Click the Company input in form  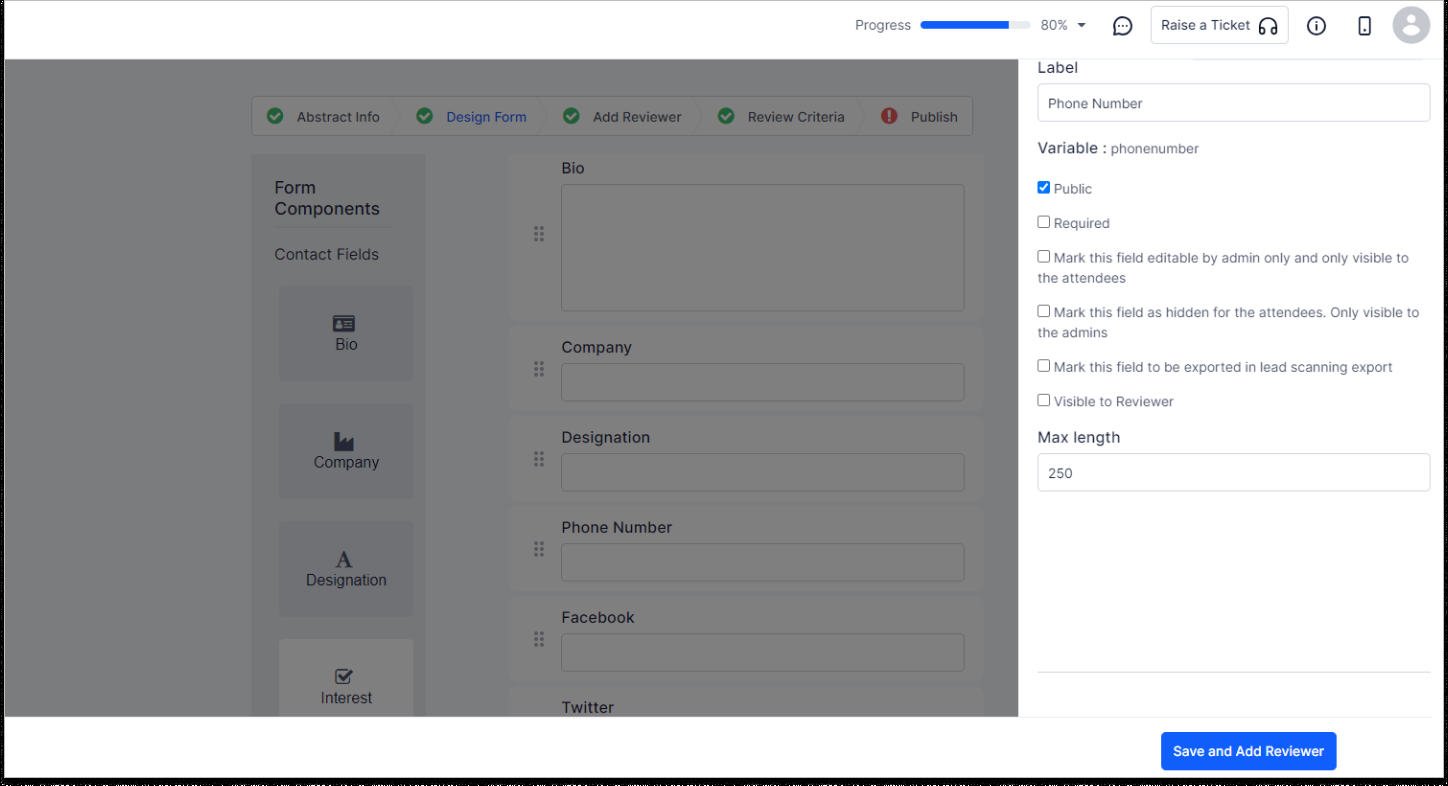pyautogui.click(x=762, y=382)
